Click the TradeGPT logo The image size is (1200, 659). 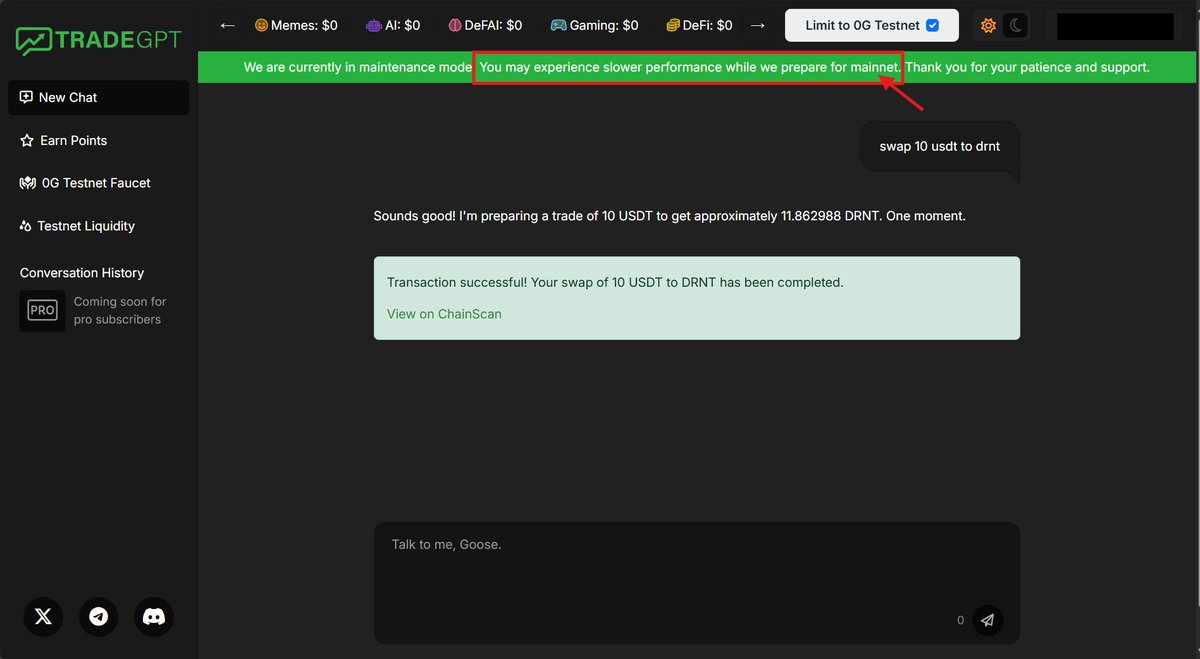(x=97, y=40)
